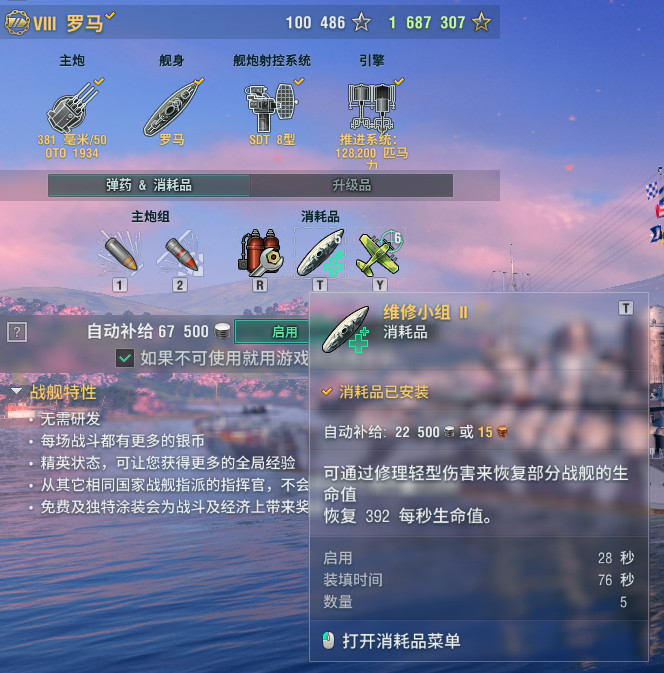The image size is (664, 673).
Task: Toggle the '如果不可使用就用游戏' checkbox
Action: [125, 358]
